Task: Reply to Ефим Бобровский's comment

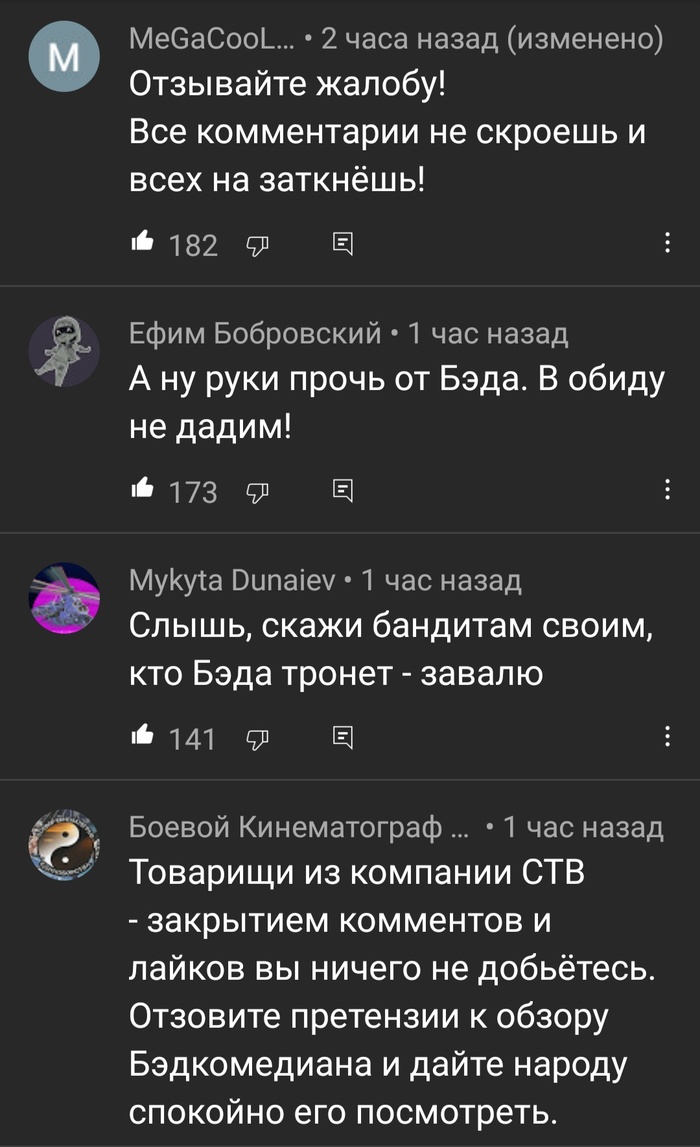Action: click(343, 490)
